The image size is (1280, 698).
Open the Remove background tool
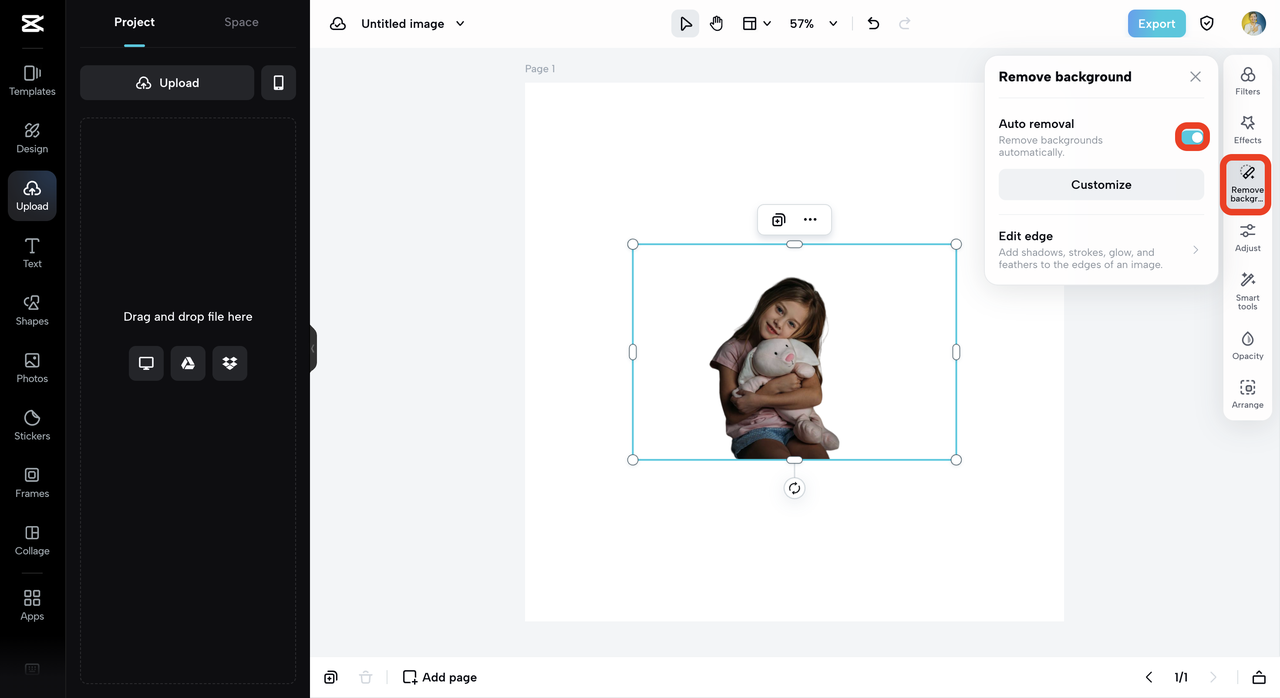[x=1247, y=184]
